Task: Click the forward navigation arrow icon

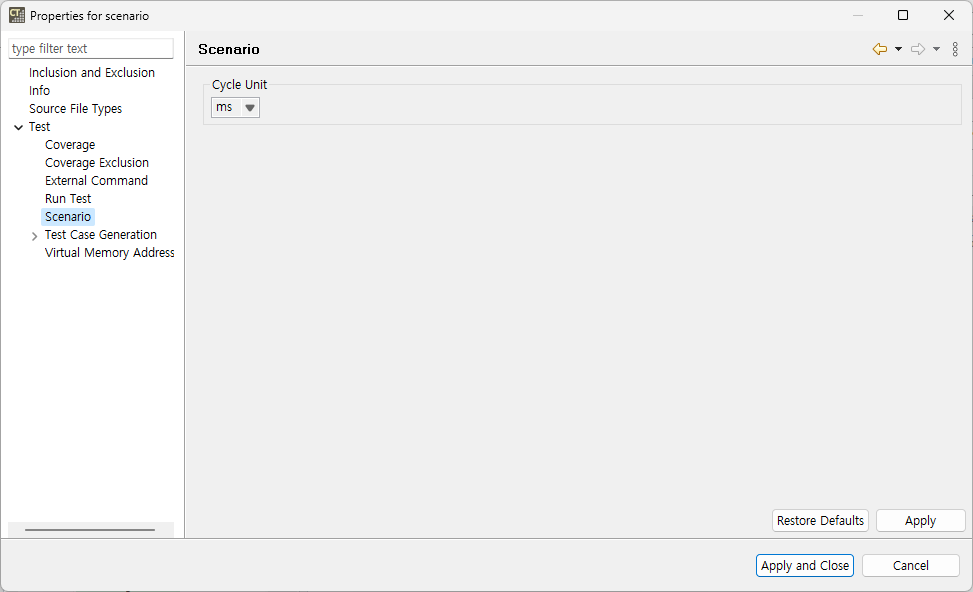Action: (x=917, y=49)
